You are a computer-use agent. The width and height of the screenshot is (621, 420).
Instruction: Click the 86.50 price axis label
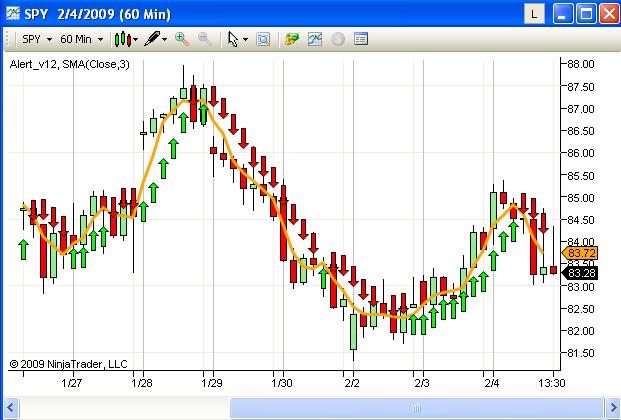tap(581, 131)
